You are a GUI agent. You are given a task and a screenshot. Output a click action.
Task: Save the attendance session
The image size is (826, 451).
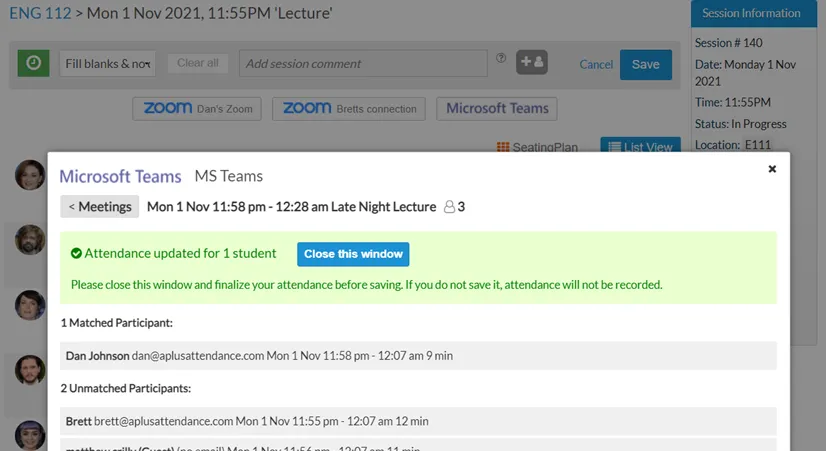click(645, 64)
